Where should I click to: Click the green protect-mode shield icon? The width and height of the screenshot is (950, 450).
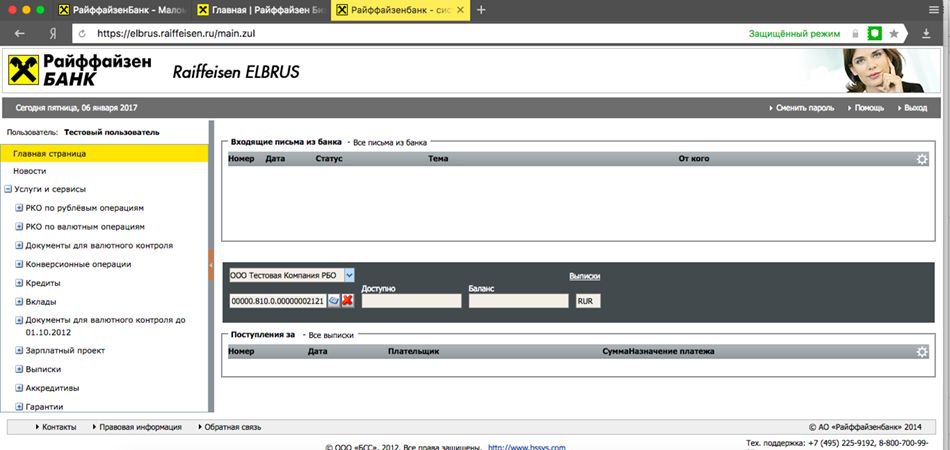coord(874,33)
